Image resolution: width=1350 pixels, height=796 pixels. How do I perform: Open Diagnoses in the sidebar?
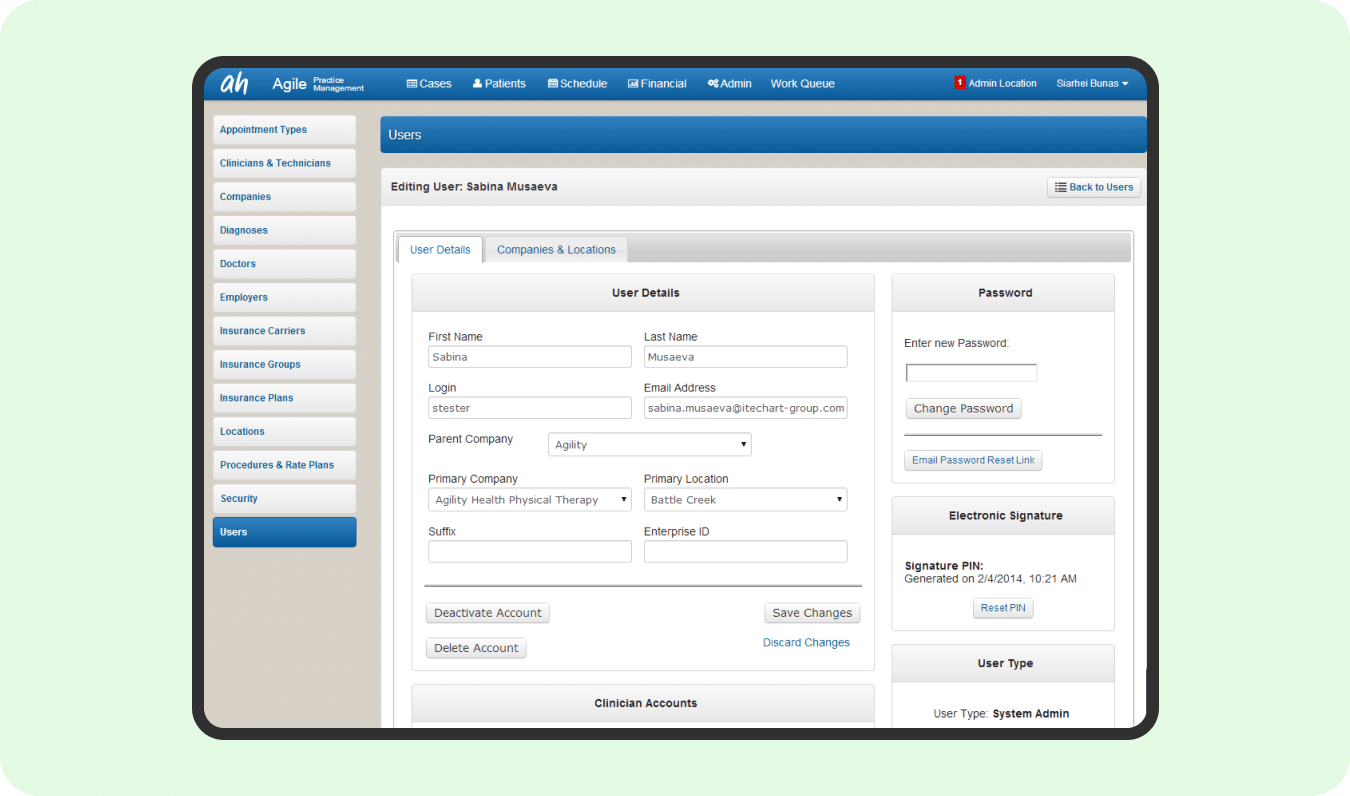pos(284,230)
